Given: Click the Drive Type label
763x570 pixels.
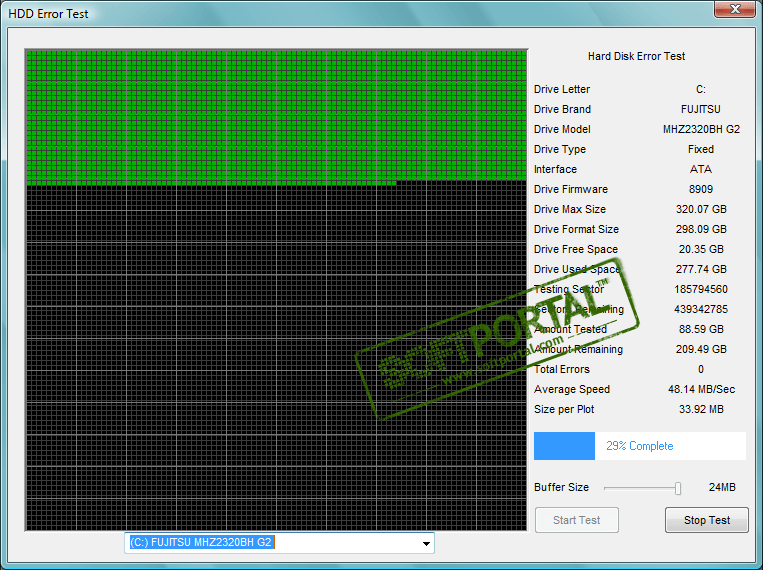Looking at the screenshot, I should coord(560,149).
